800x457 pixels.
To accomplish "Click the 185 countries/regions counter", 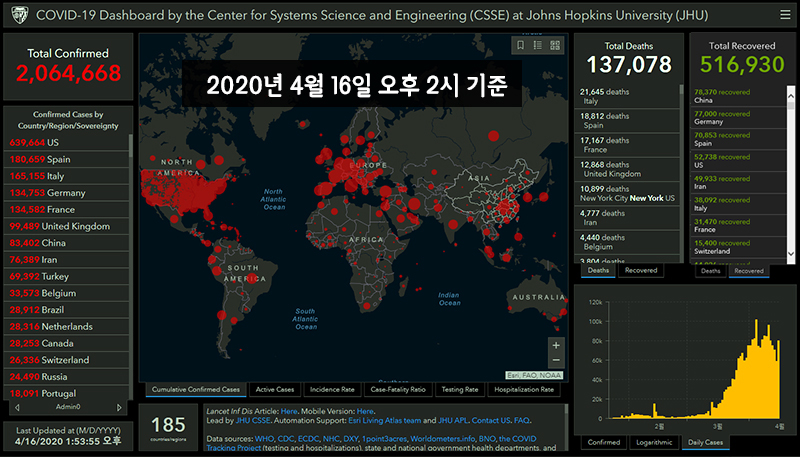I will tap(168, 428).
